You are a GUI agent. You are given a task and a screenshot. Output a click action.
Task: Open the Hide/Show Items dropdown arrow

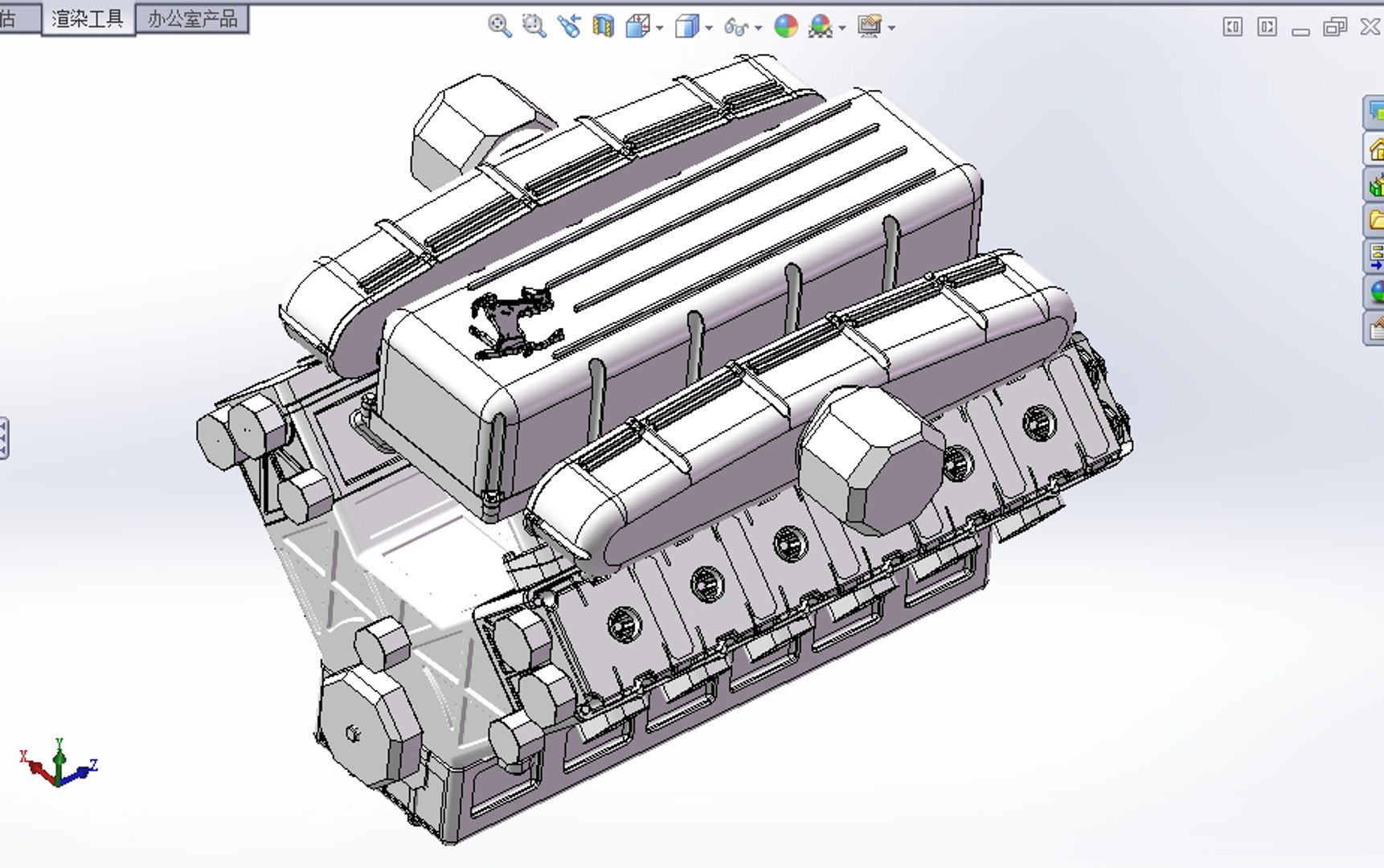point(759,28)
